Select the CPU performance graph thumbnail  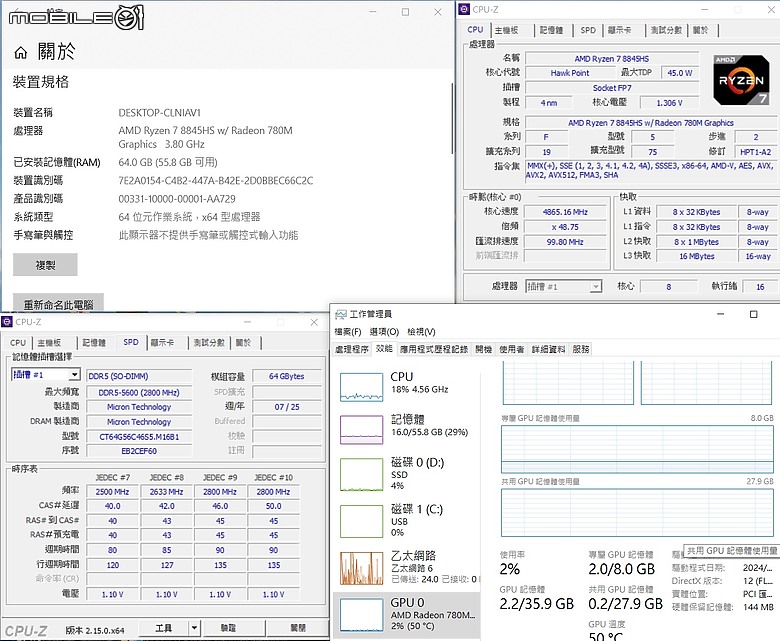tap(362, 386)
